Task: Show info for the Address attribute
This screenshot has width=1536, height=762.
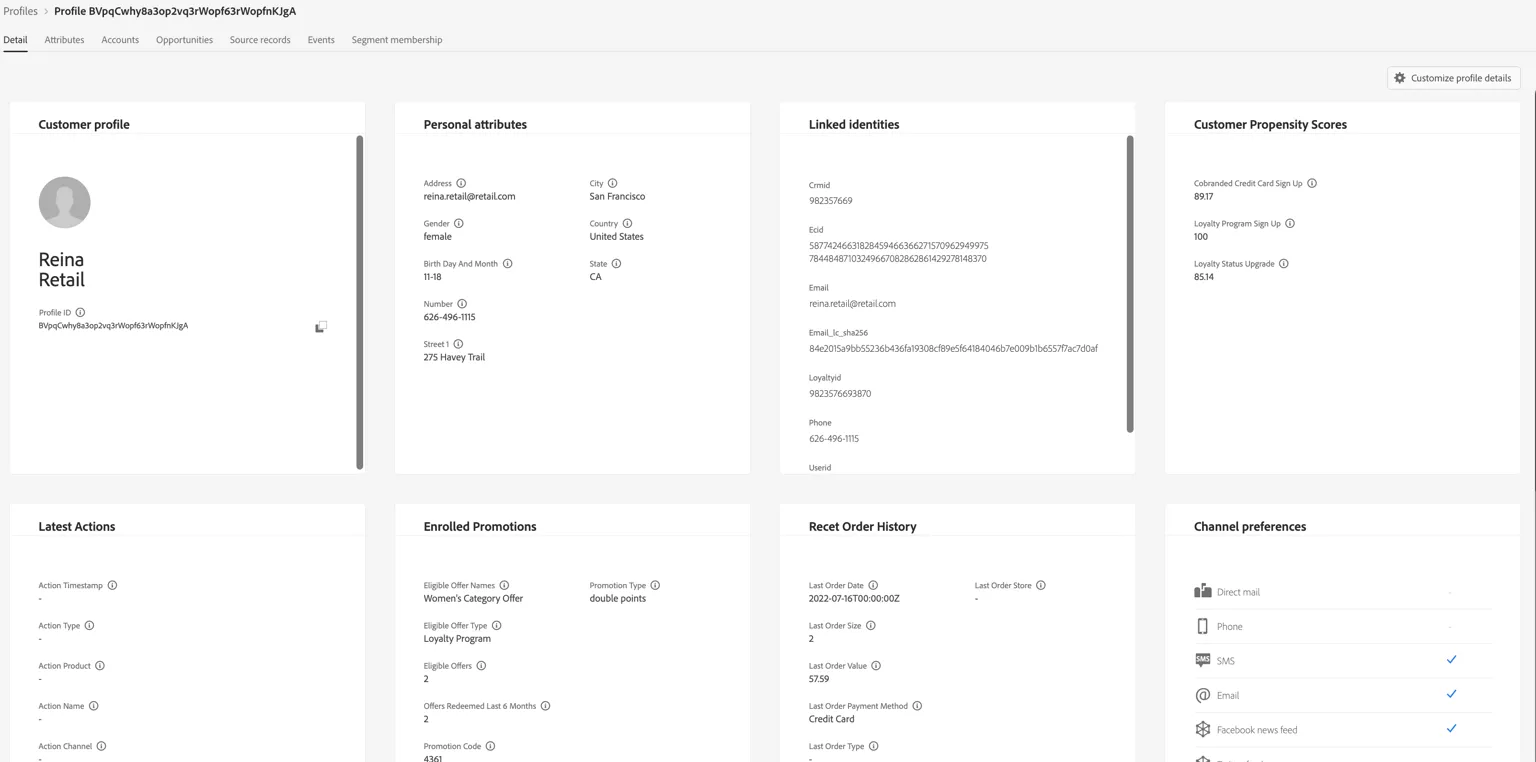Action: click(461, 183)
